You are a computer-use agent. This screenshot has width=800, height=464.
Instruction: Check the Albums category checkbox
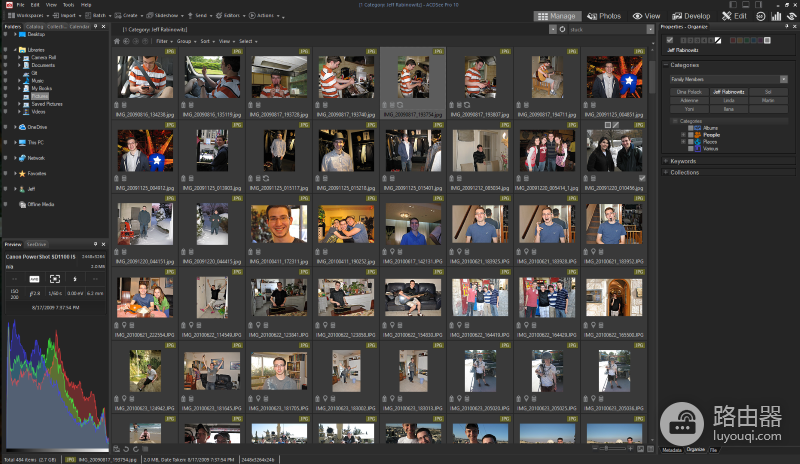pyautogui.click(x=690, y=128)
